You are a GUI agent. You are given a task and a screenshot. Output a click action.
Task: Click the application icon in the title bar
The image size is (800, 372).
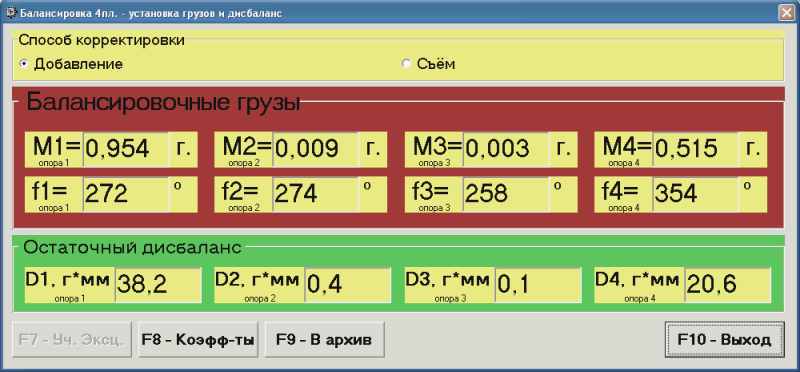[10, 13]
